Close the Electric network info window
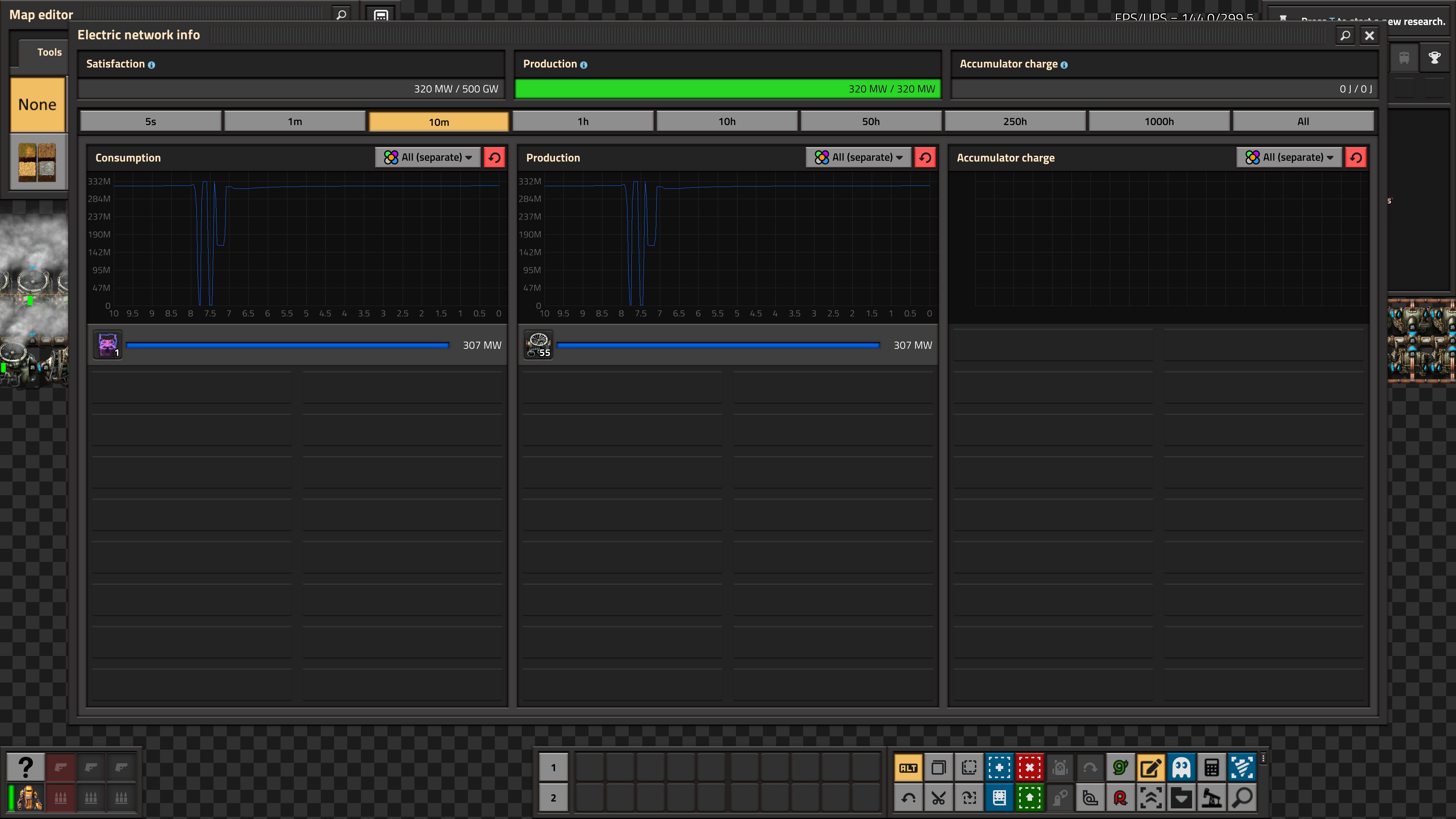 pos(1370,36)
